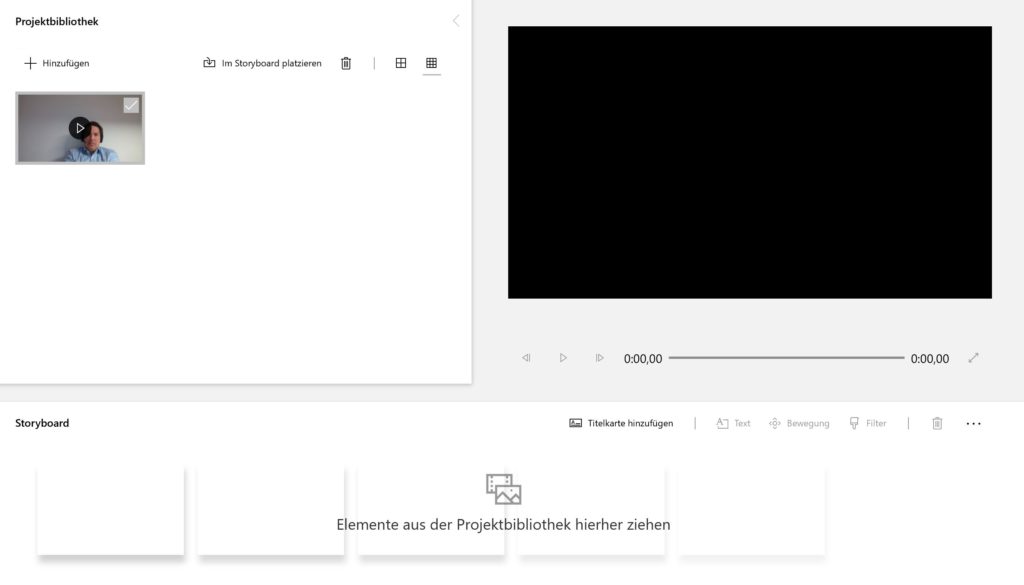Click the Storyboard trash icon

pyautogui.click(x=937, y=424)
